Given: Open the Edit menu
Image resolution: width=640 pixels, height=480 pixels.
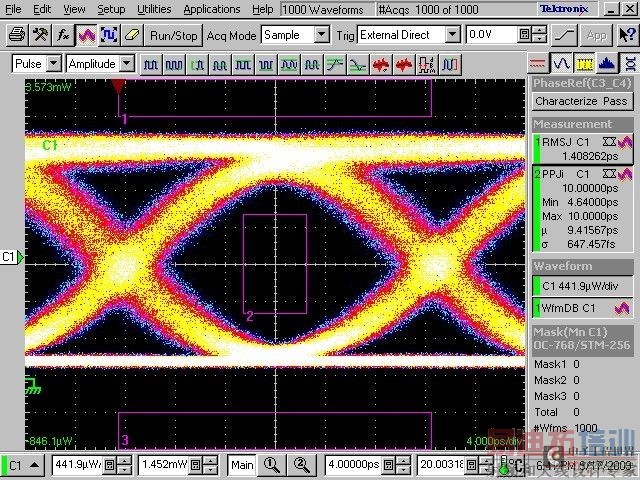Looking at the screenshot, I should coord(42,9).
